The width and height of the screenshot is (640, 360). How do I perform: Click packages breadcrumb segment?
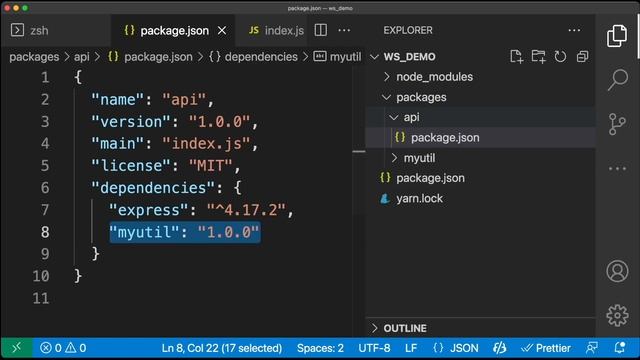[x=34, y=57]
